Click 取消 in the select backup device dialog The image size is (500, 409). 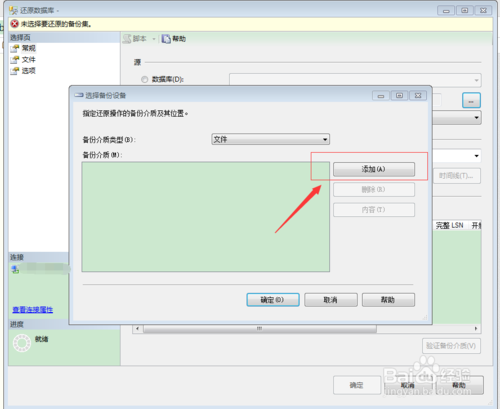click(331, 300)
